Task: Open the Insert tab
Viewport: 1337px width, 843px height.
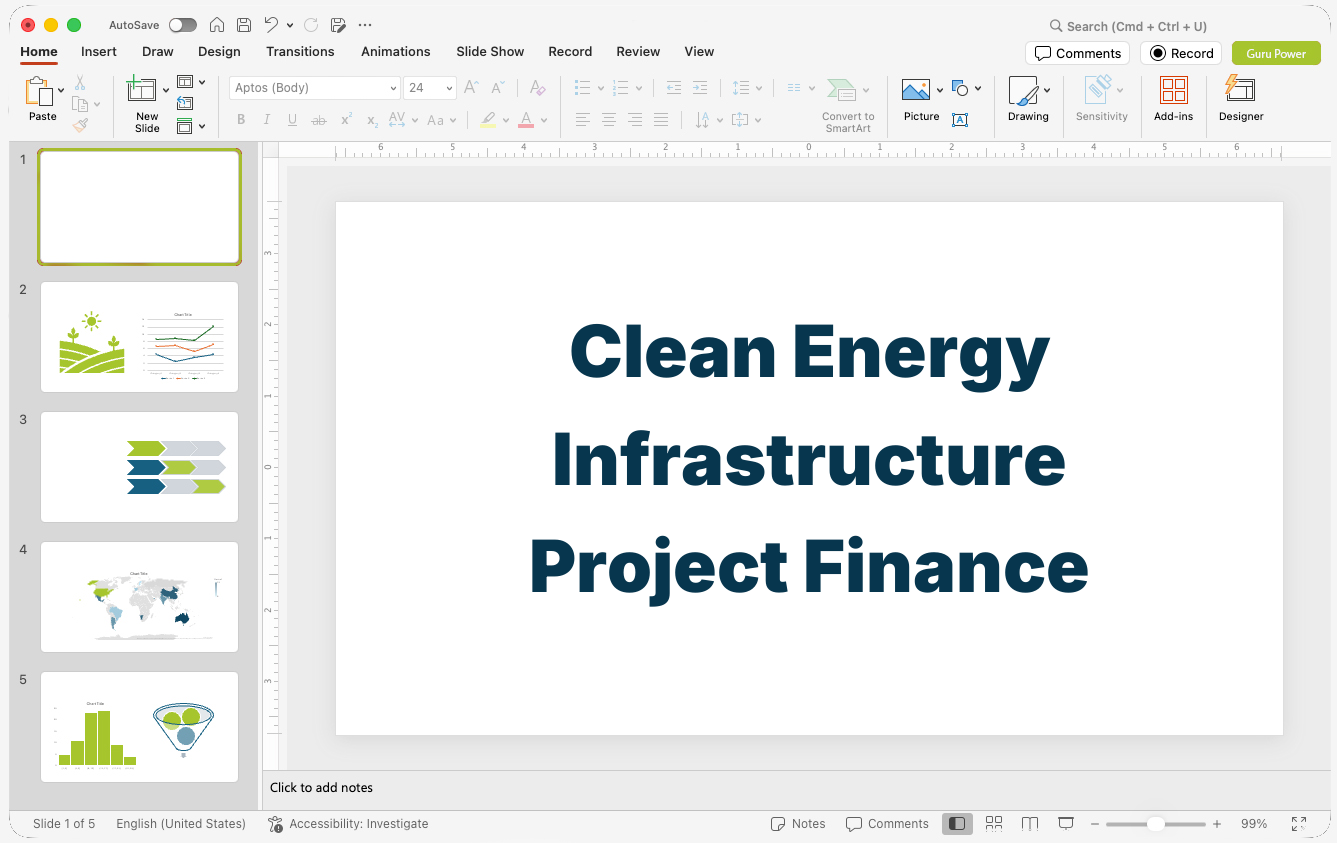Action: point(99,51)
